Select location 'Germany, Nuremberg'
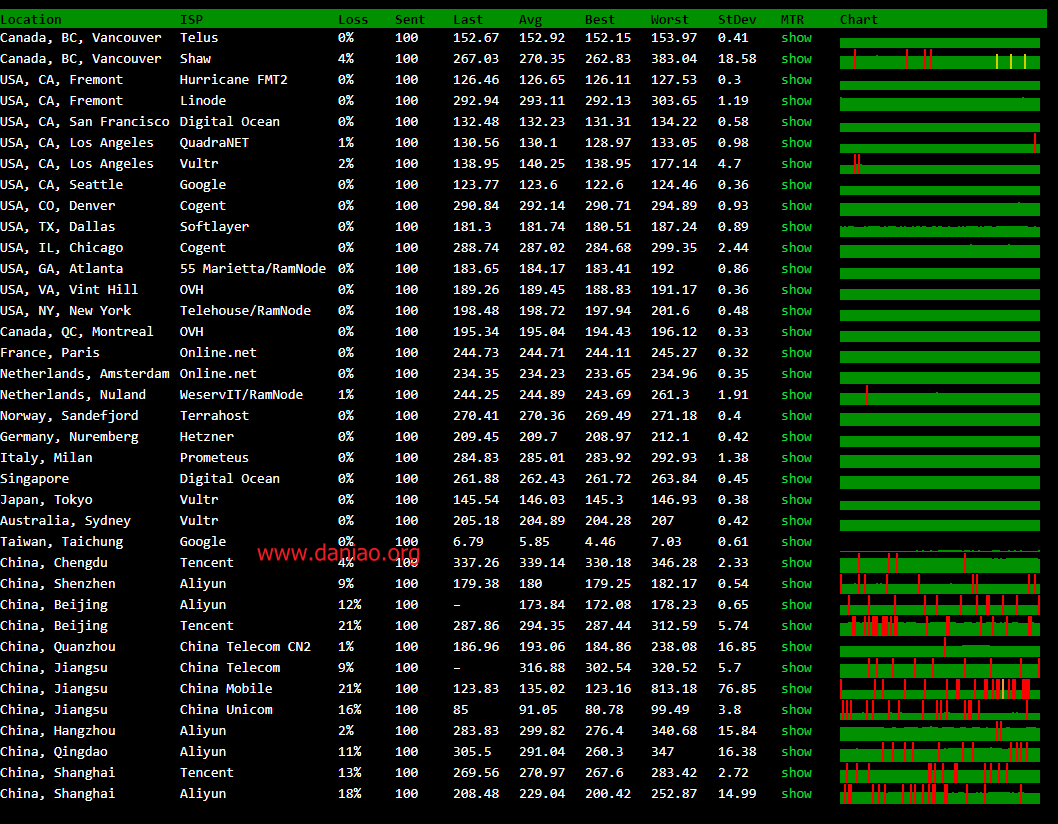This screenshot has height=824, width=1058. [69, 437]
